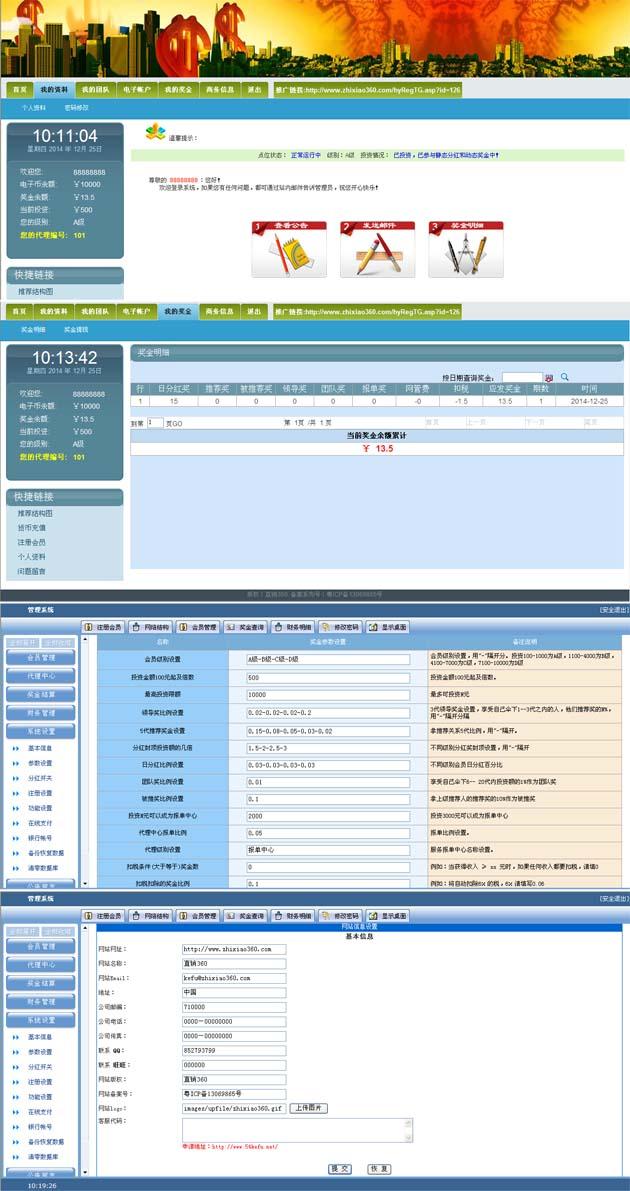Open 商务信息 tab in top navigation
This screenshot has height=1191, width=630.
[x=219, y=89]
